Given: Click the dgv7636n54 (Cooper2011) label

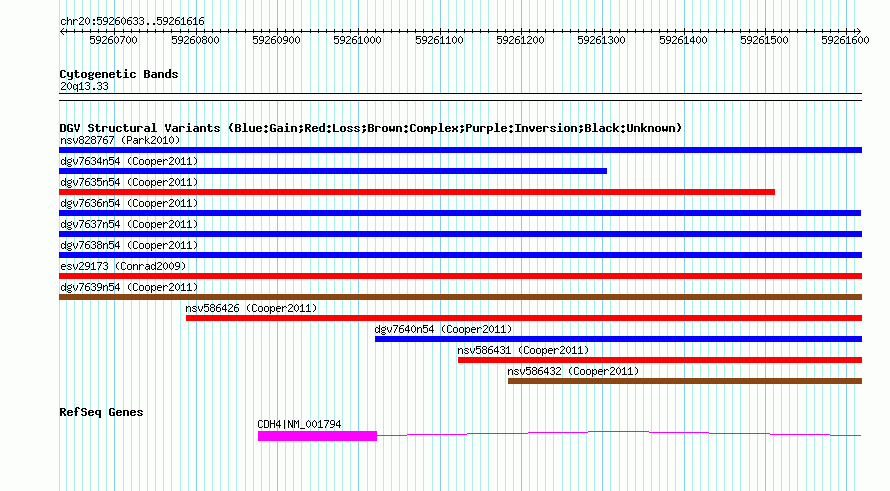Looking at the screenshot, I should click(129, 203).
